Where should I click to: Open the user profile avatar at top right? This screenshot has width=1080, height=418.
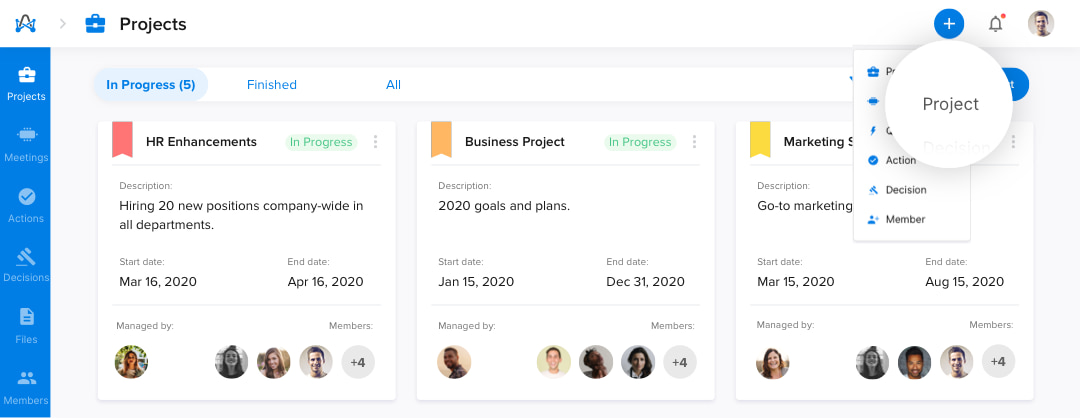pyautogui.click(x=1041, y=24)
